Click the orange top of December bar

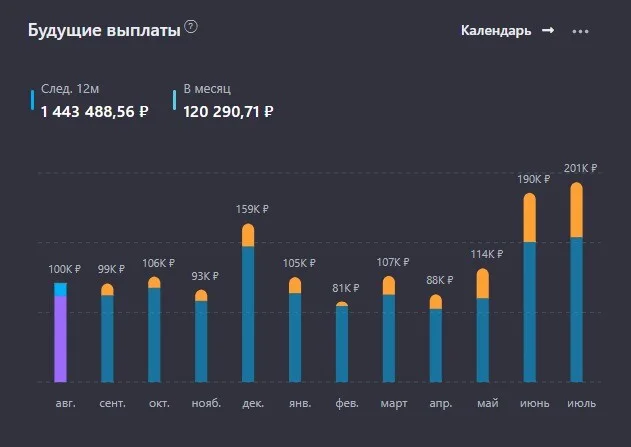pyautogui.click(x=248, y=235)
